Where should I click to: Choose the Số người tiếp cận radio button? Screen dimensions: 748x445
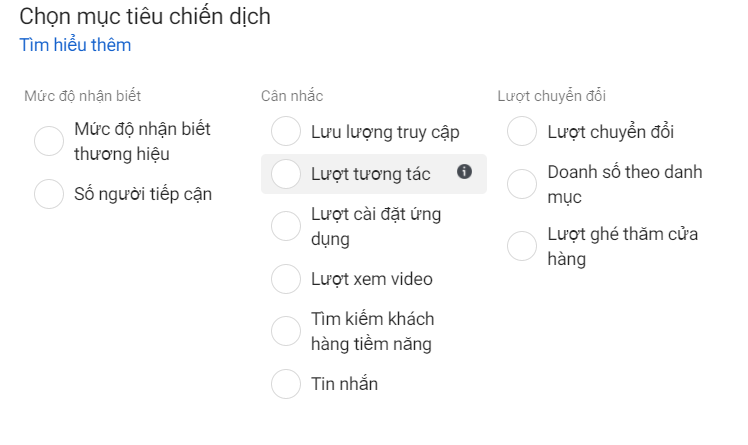(x=49, y=194)
